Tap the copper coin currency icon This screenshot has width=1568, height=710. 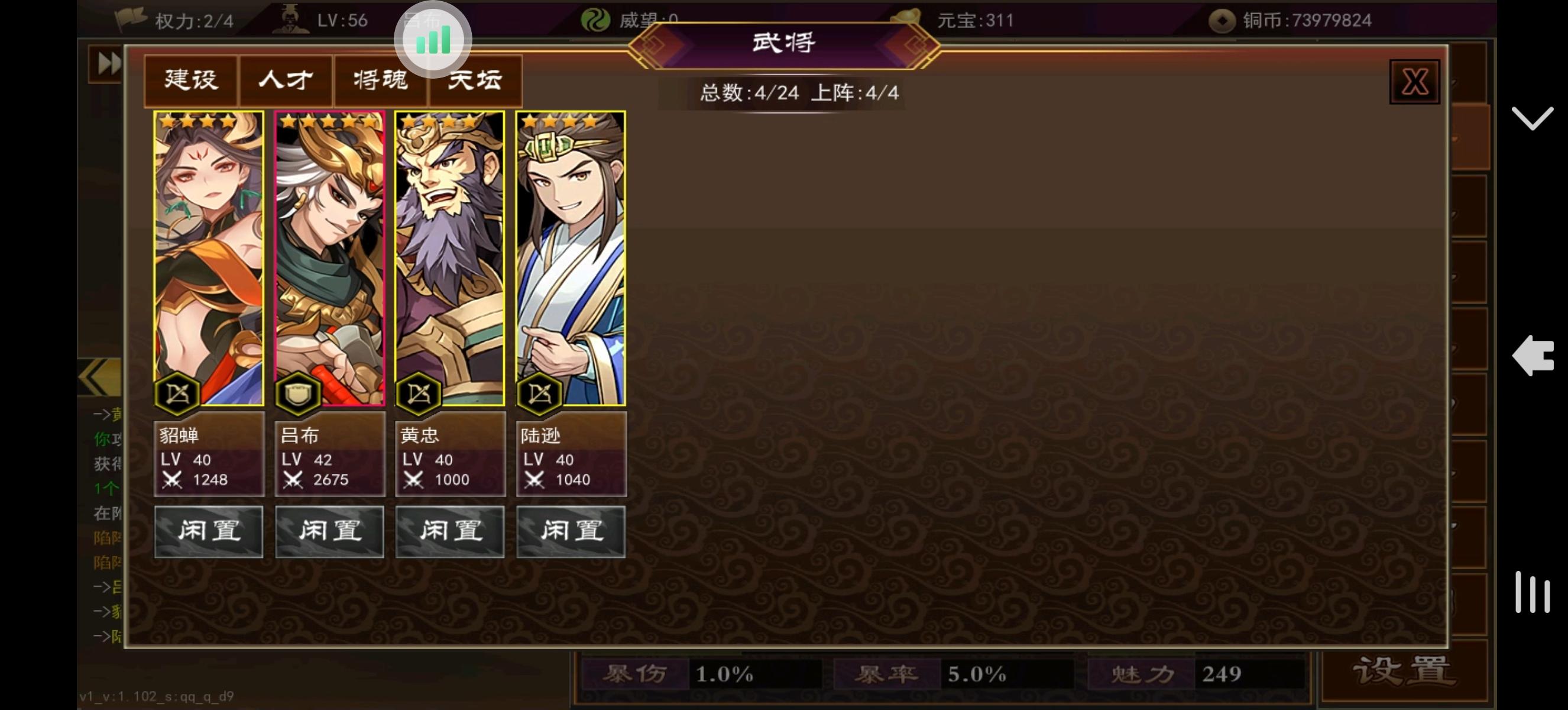tap(1221, 20)
